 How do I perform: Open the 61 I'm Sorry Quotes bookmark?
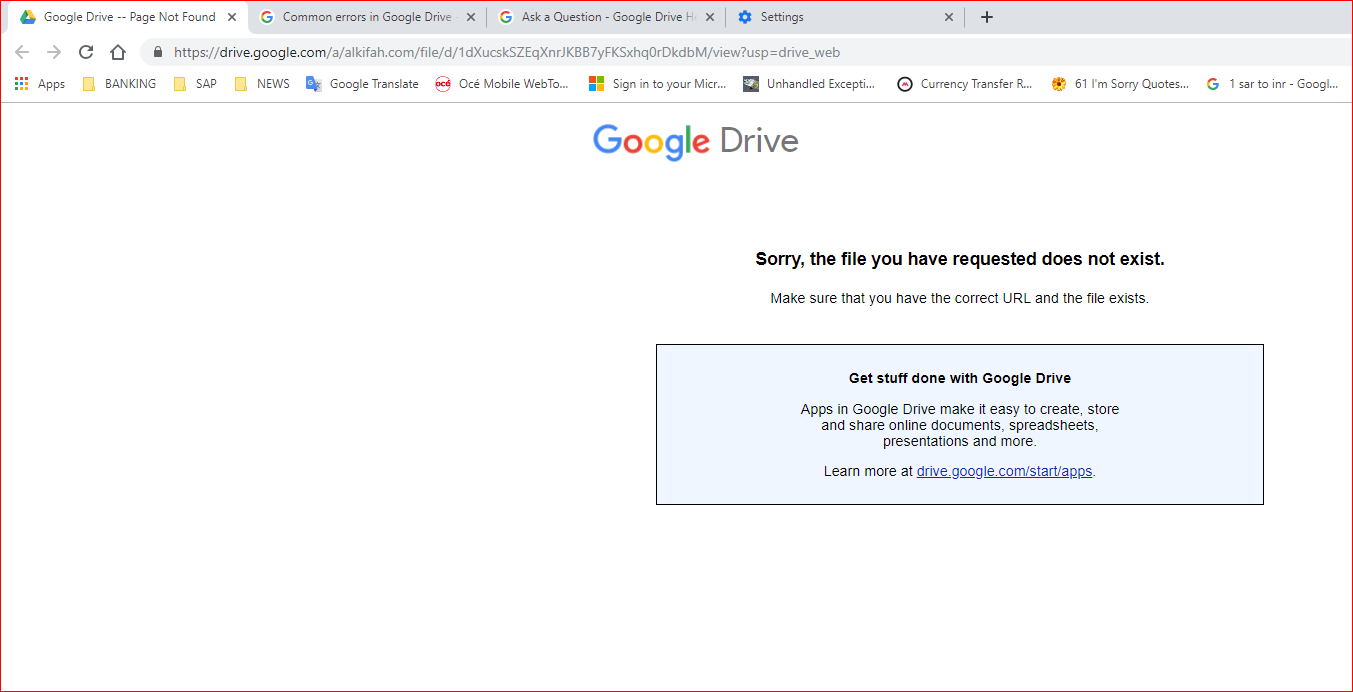[1120, 84]
